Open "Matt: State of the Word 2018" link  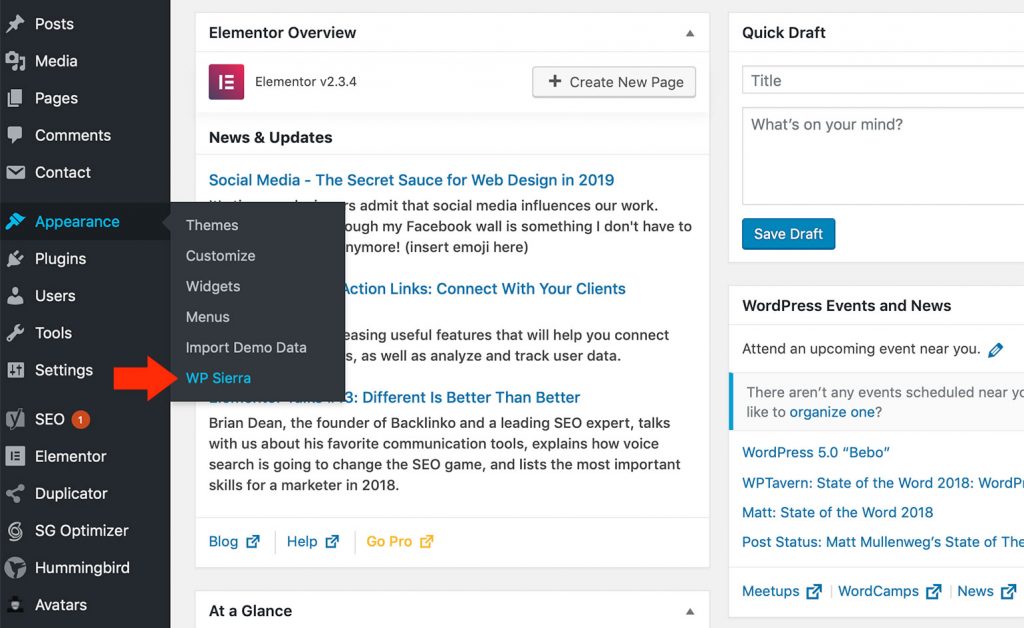(x=837, y=512)
